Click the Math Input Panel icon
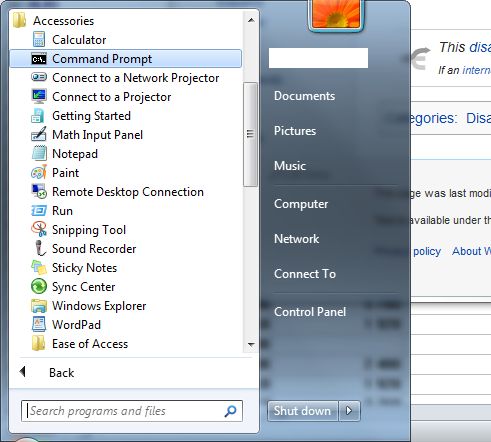Screen dimensions: 491x442 click(x=39, y=134)
